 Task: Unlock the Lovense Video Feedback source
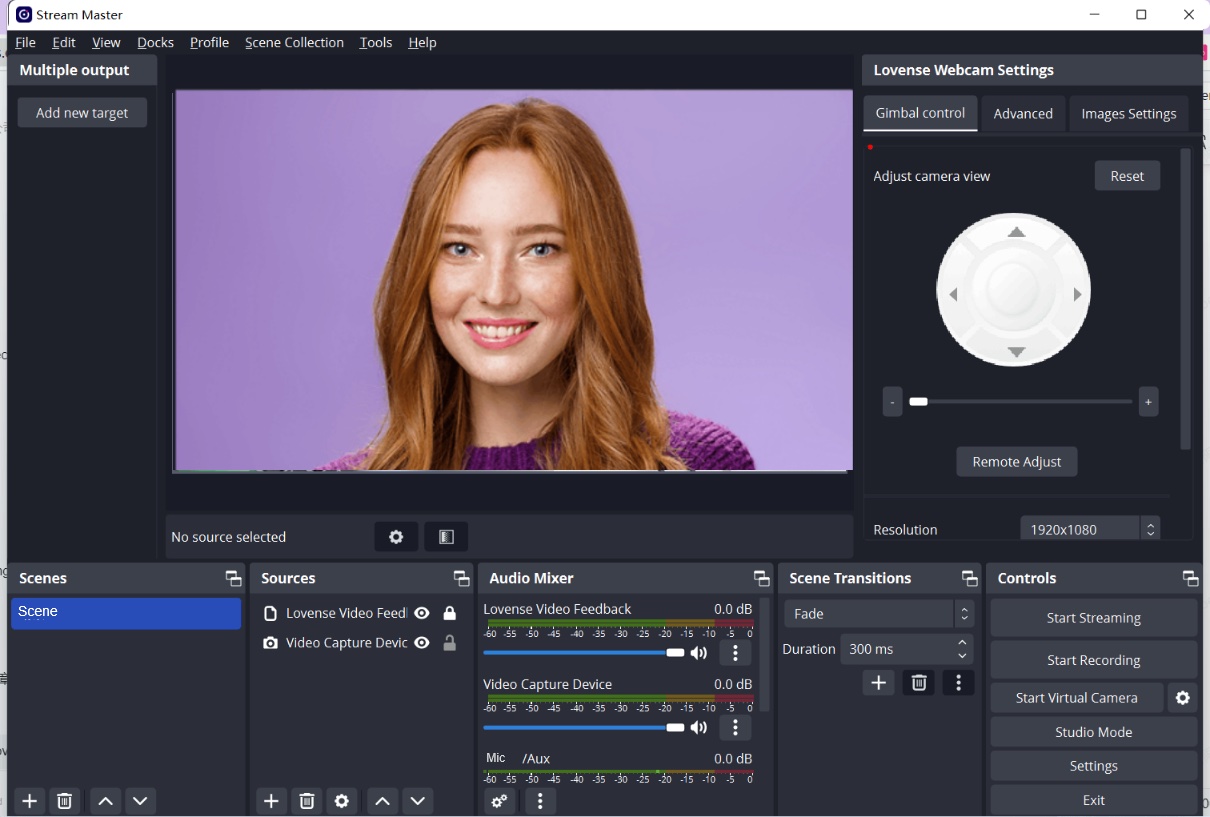pos(450,613)
